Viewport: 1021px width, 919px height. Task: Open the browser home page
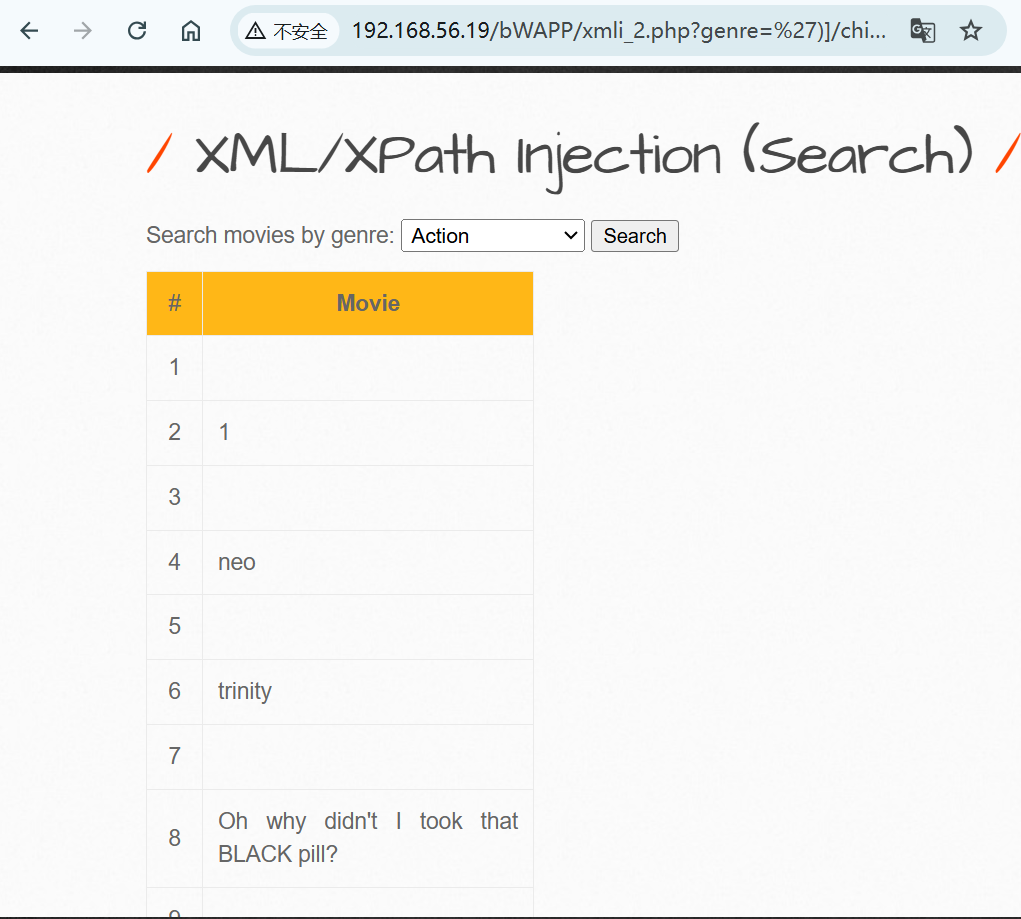click(x=191, y=31)
